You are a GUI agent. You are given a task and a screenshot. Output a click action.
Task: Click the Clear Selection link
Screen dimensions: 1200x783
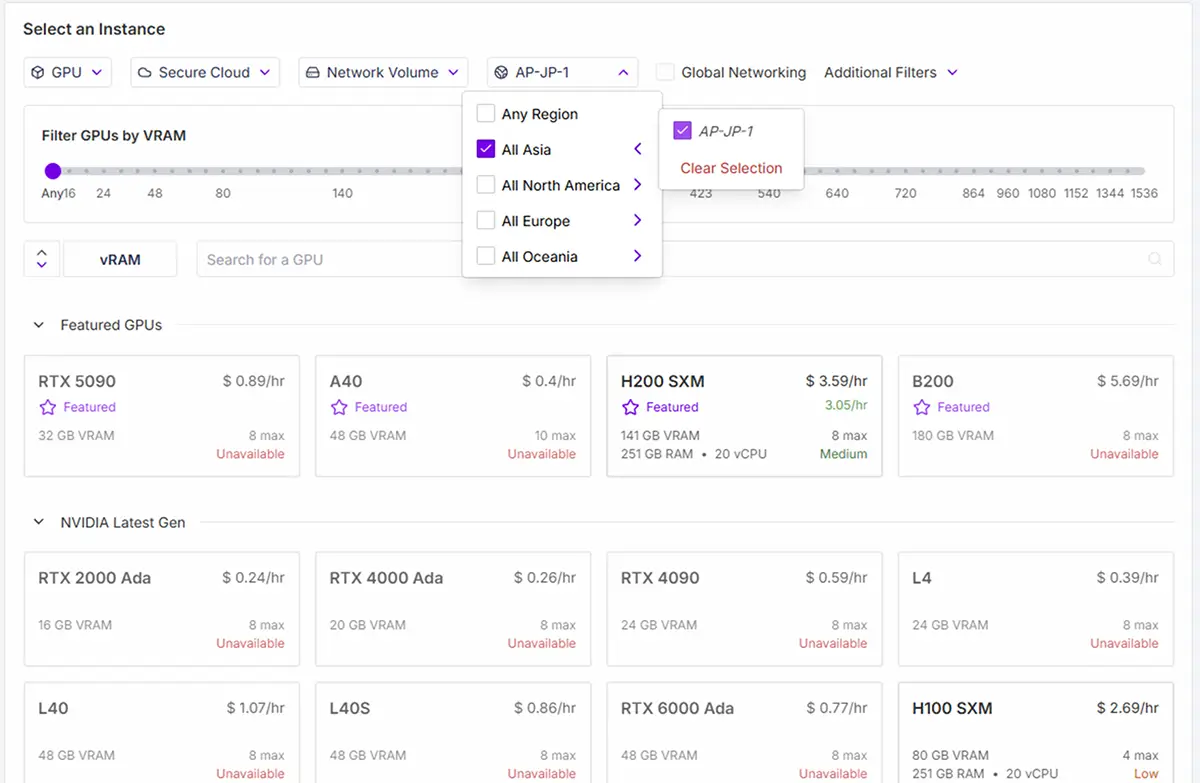(731, 168)
